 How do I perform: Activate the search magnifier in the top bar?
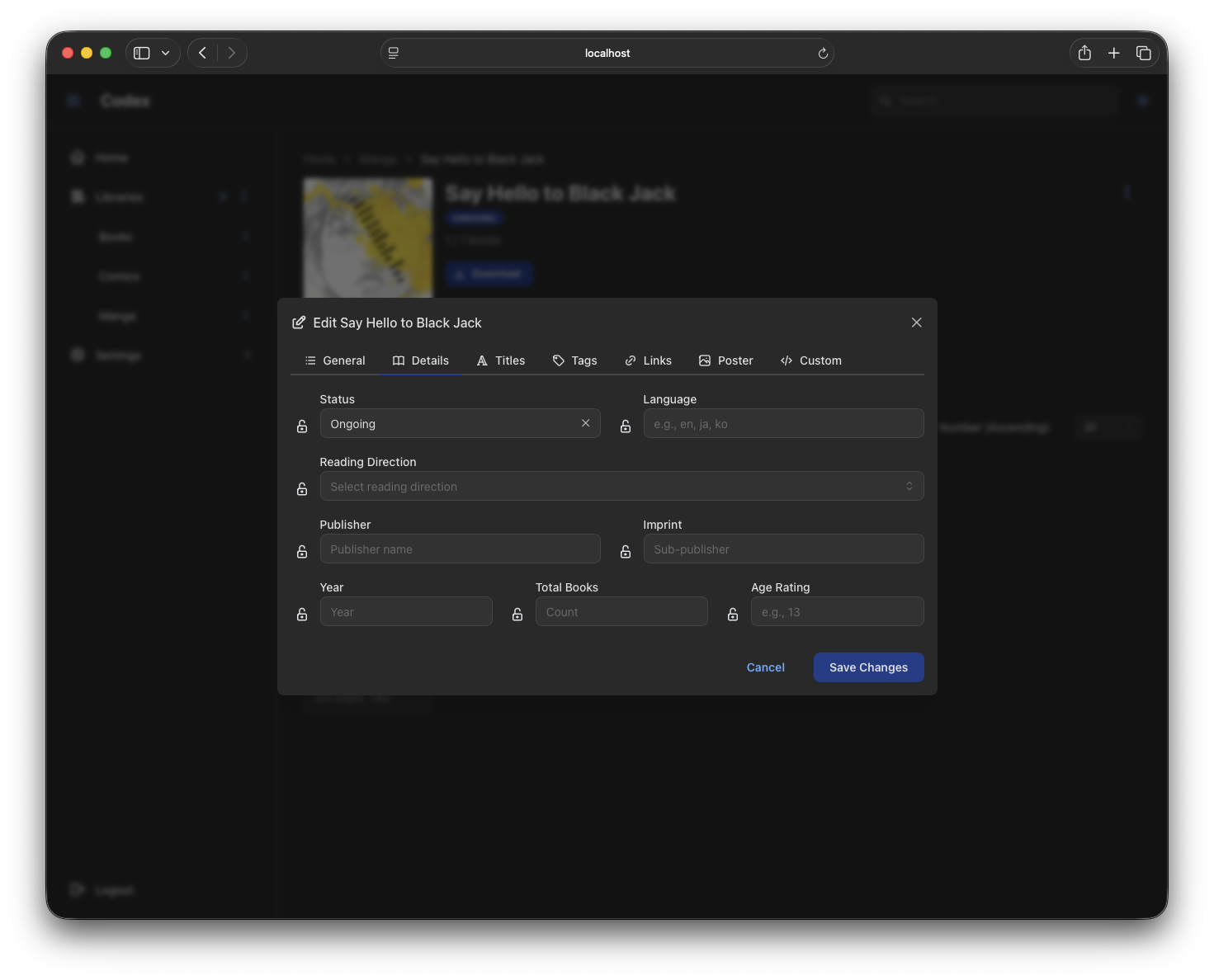point(885,100)
